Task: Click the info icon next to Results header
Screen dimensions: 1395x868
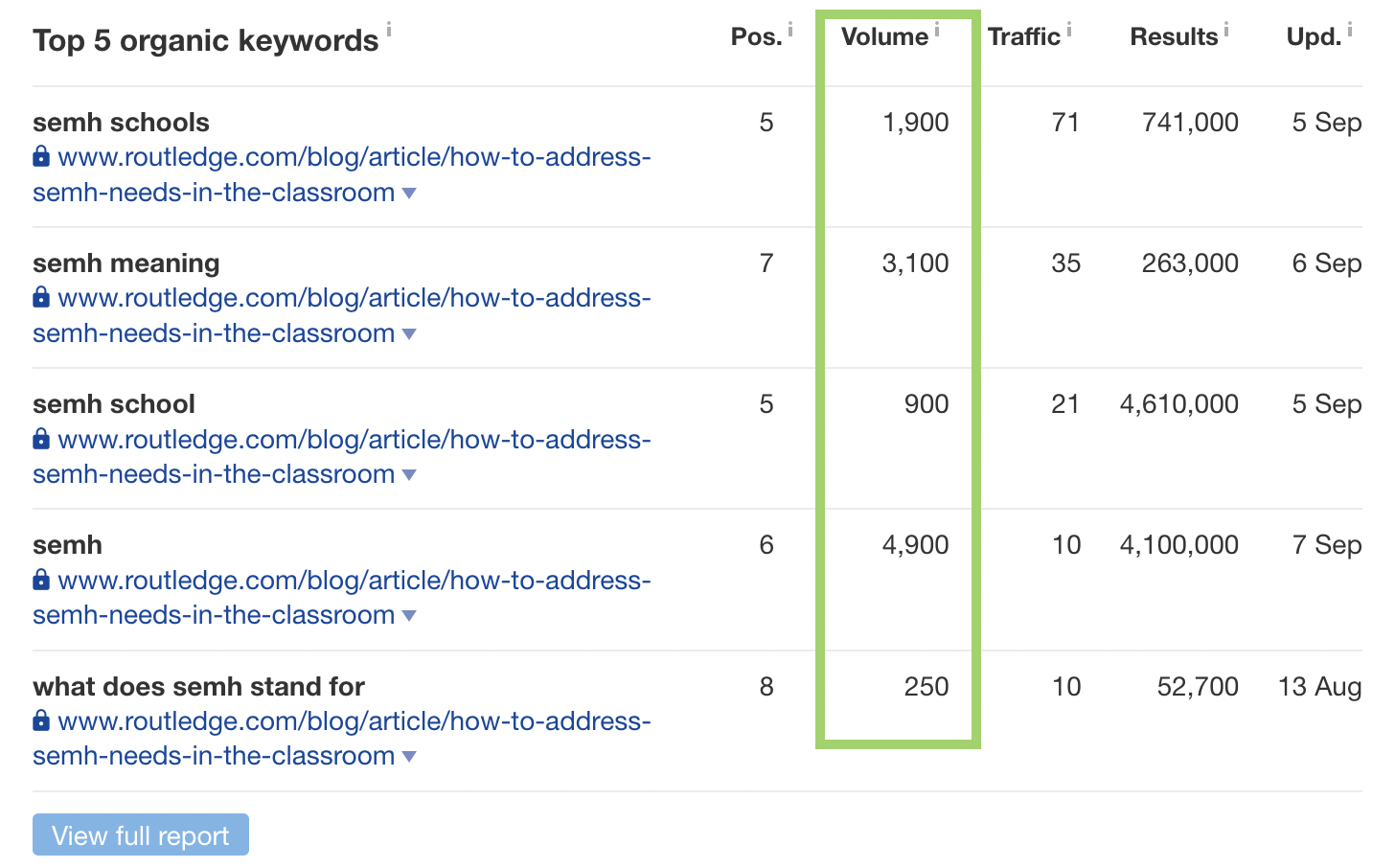Action: [x=1226, y=30]
